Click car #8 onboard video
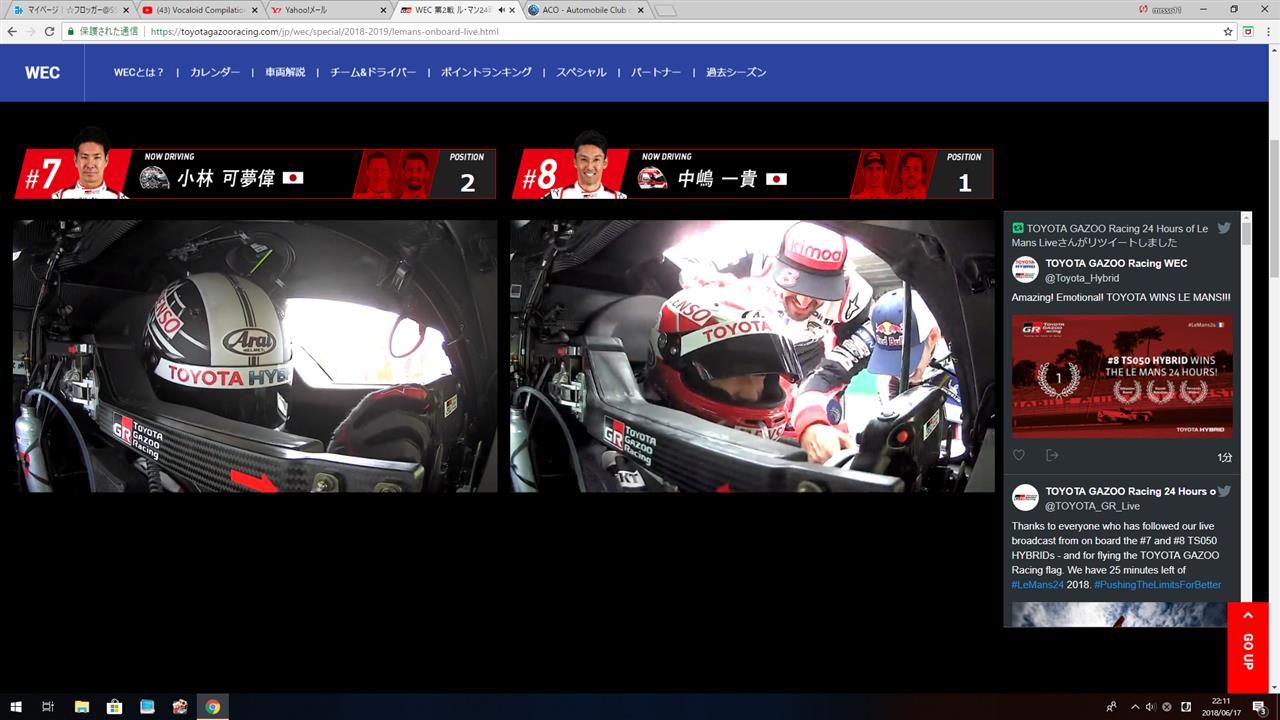 [x=752, y=356]
